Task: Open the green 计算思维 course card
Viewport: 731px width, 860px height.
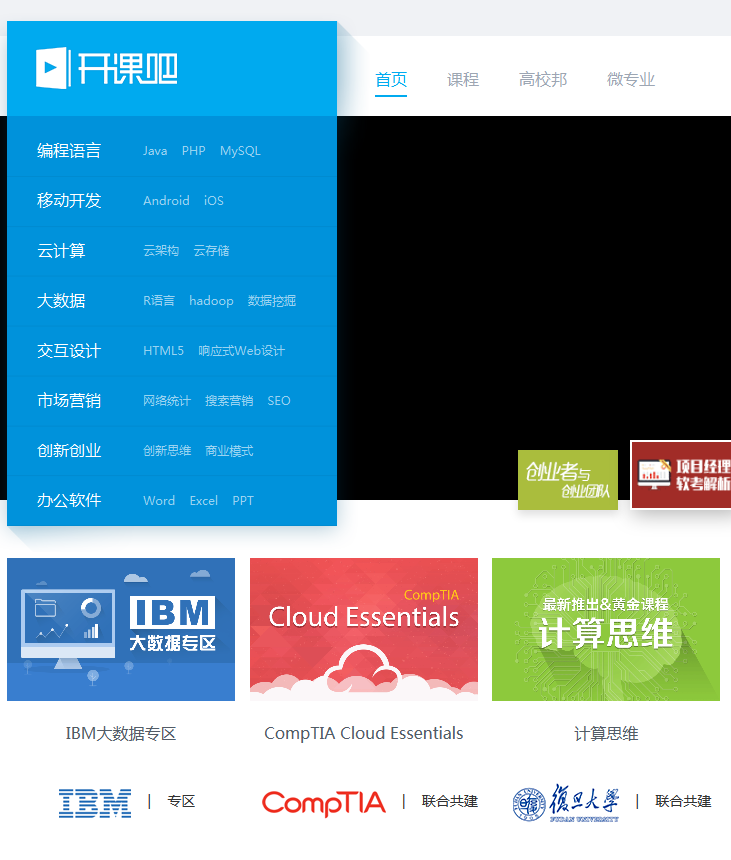Action: pyautogui.click(x=606, y=629)
